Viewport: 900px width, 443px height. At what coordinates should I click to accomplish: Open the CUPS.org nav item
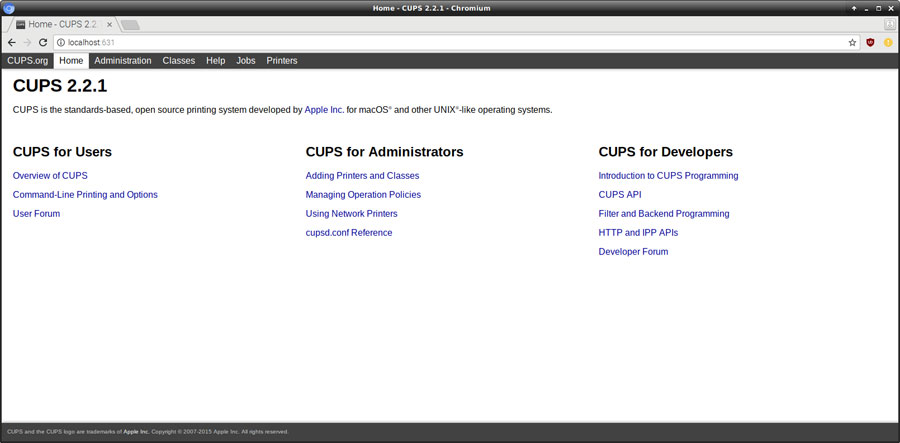coord(28,61)
